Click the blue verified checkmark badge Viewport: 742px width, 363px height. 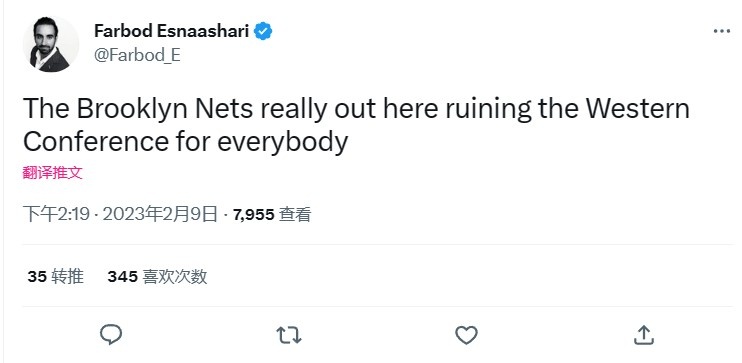(263, 31)
